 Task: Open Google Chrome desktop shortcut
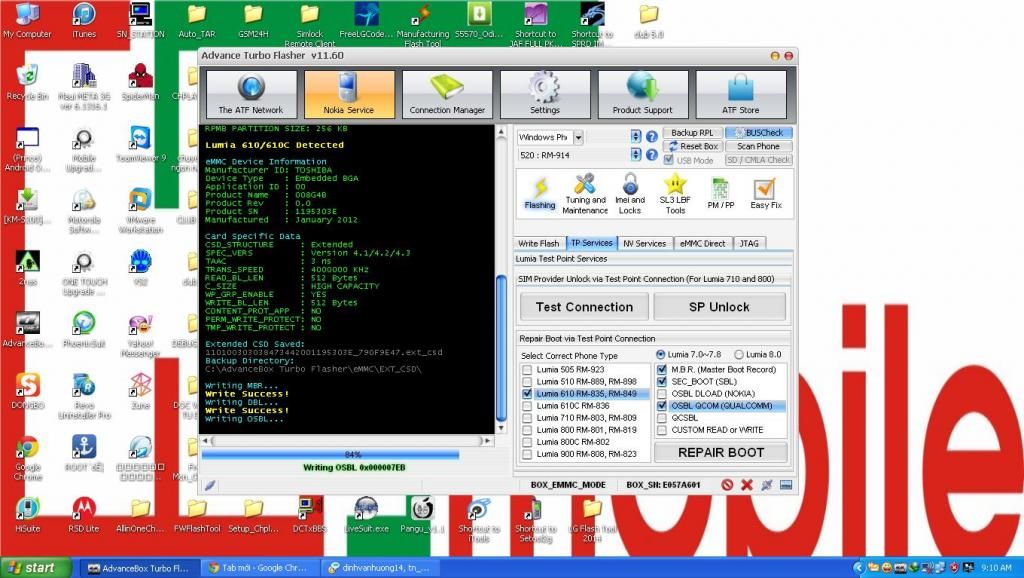[27, 458]
